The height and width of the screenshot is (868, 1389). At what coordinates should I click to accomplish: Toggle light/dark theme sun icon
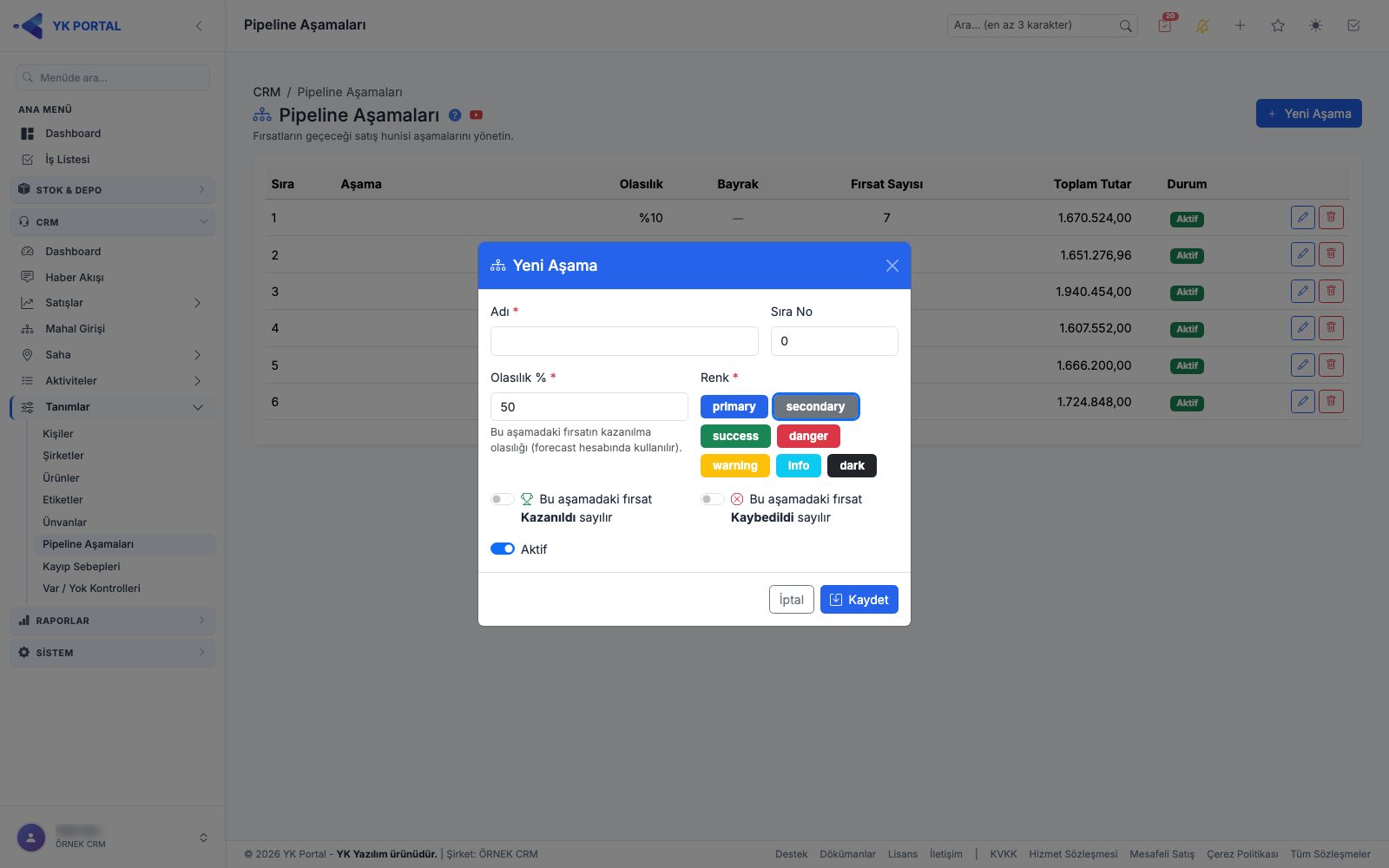tap(1316, 26)
